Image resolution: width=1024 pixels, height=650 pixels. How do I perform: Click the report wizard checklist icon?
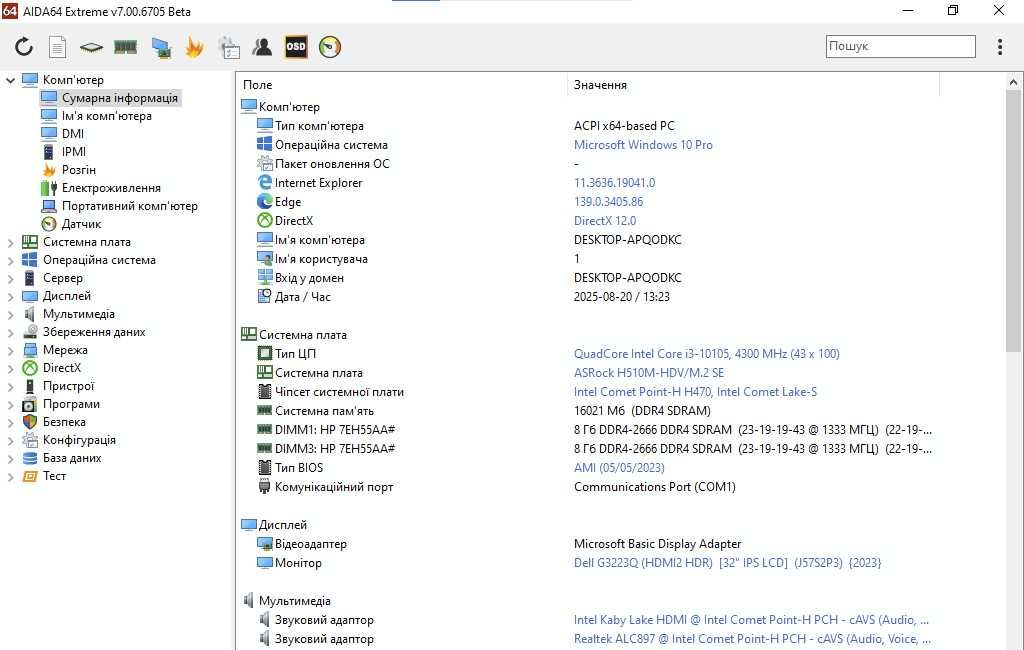pos(229,47)
